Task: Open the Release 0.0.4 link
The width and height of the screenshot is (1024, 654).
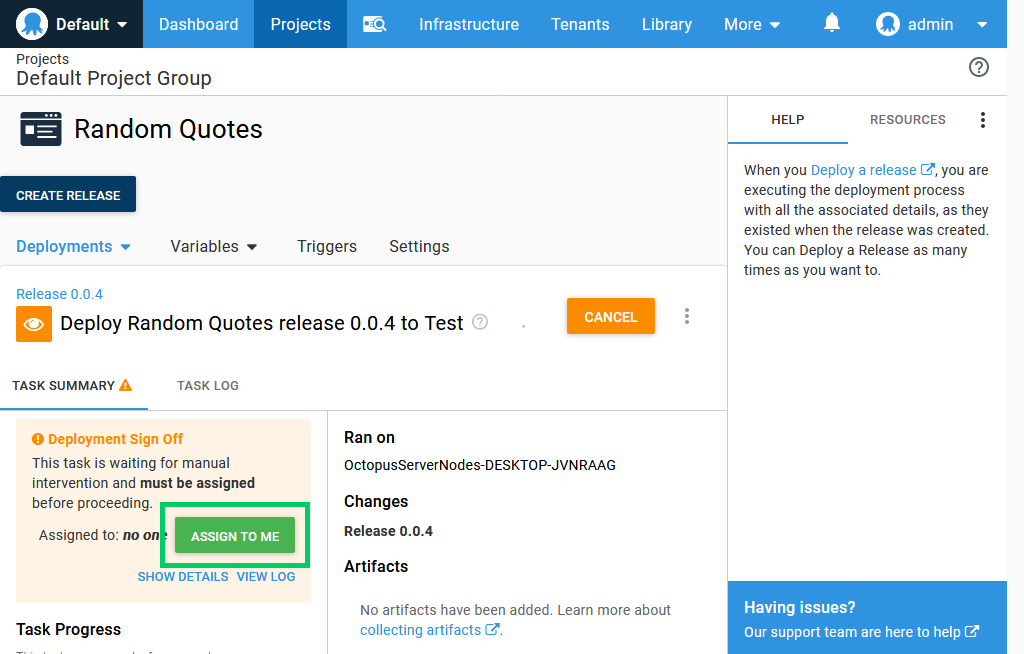Action: point(59,294)
